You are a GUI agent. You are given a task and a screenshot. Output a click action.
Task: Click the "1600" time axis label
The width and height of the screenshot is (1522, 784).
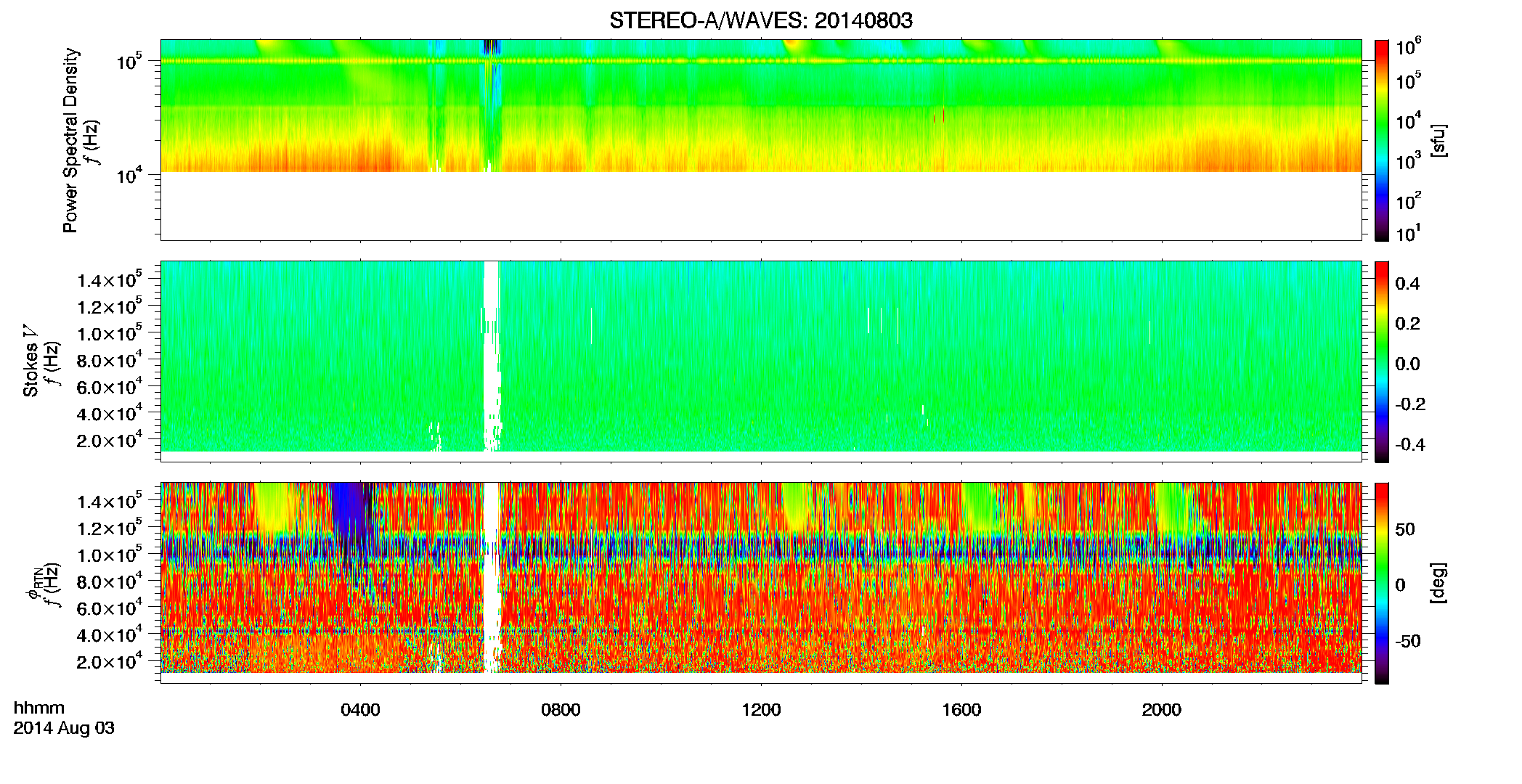coord(961,710)
